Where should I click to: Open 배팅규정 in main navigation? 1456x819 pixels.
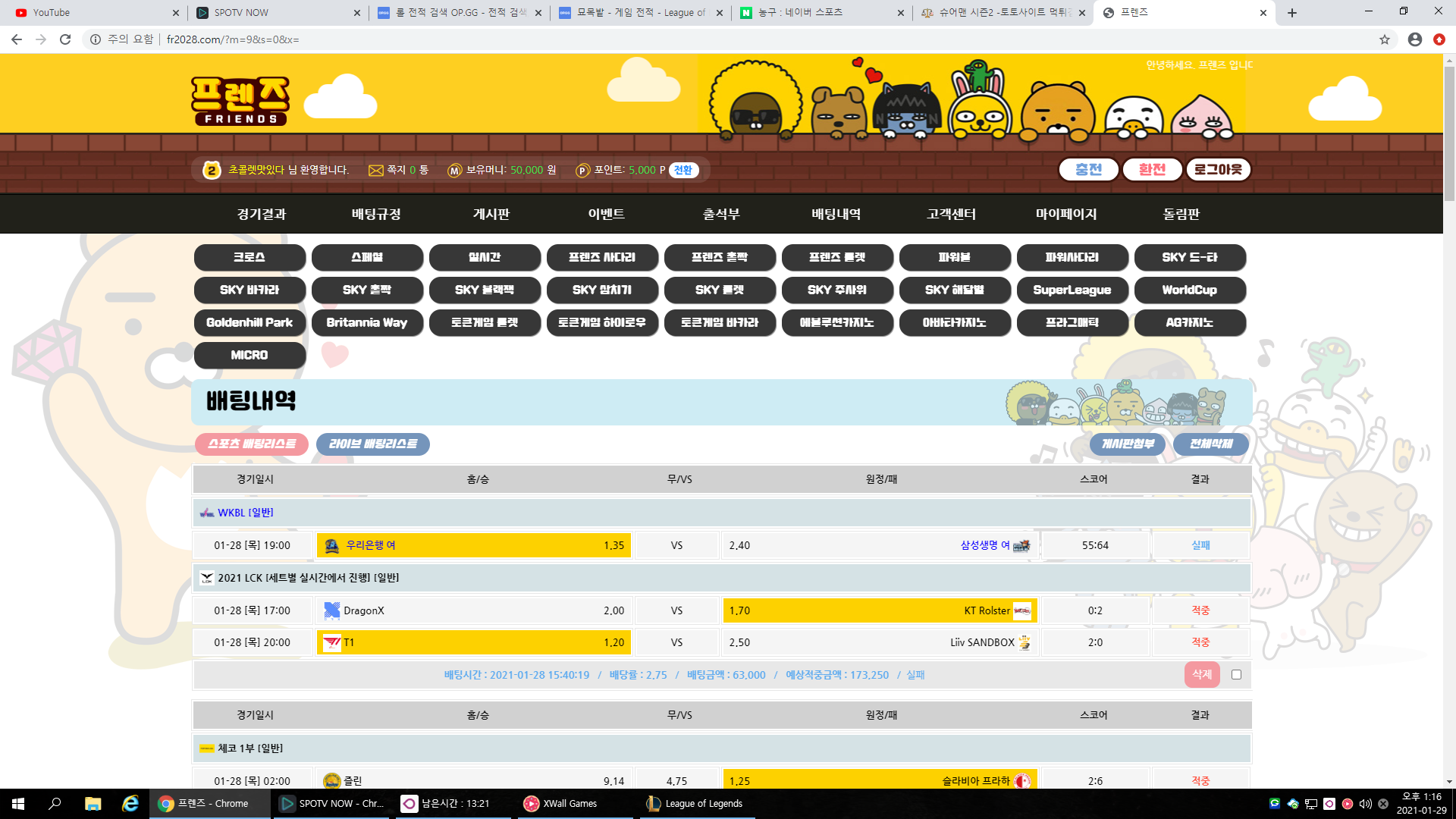(376, 215)
